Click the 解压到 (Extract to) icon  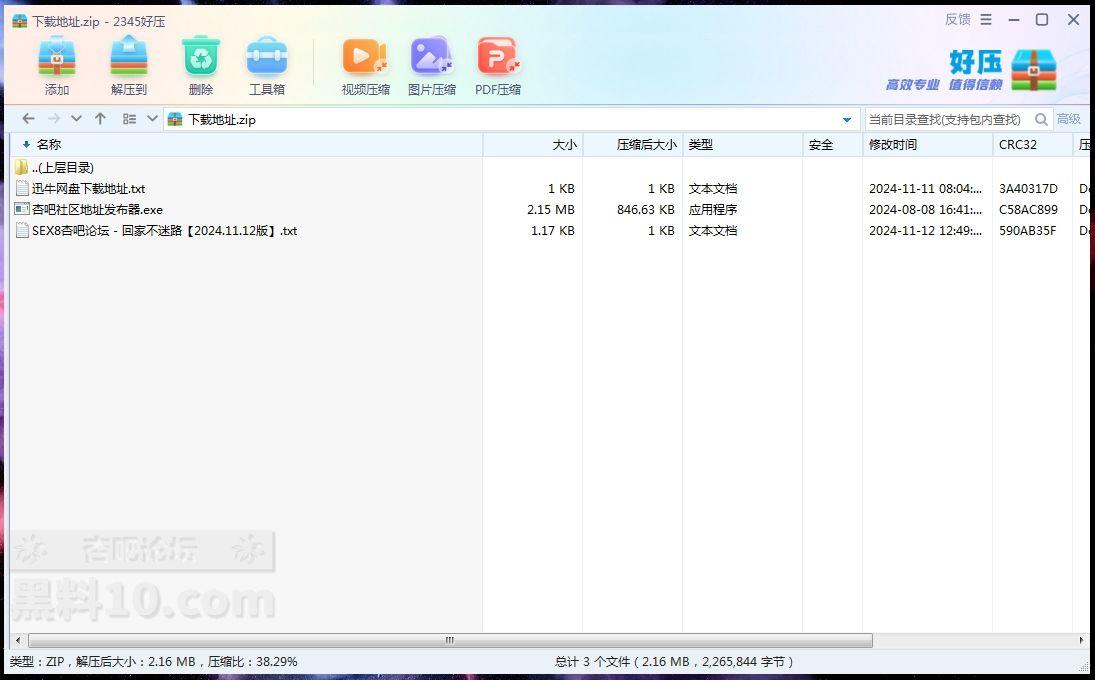pos(129,57)
